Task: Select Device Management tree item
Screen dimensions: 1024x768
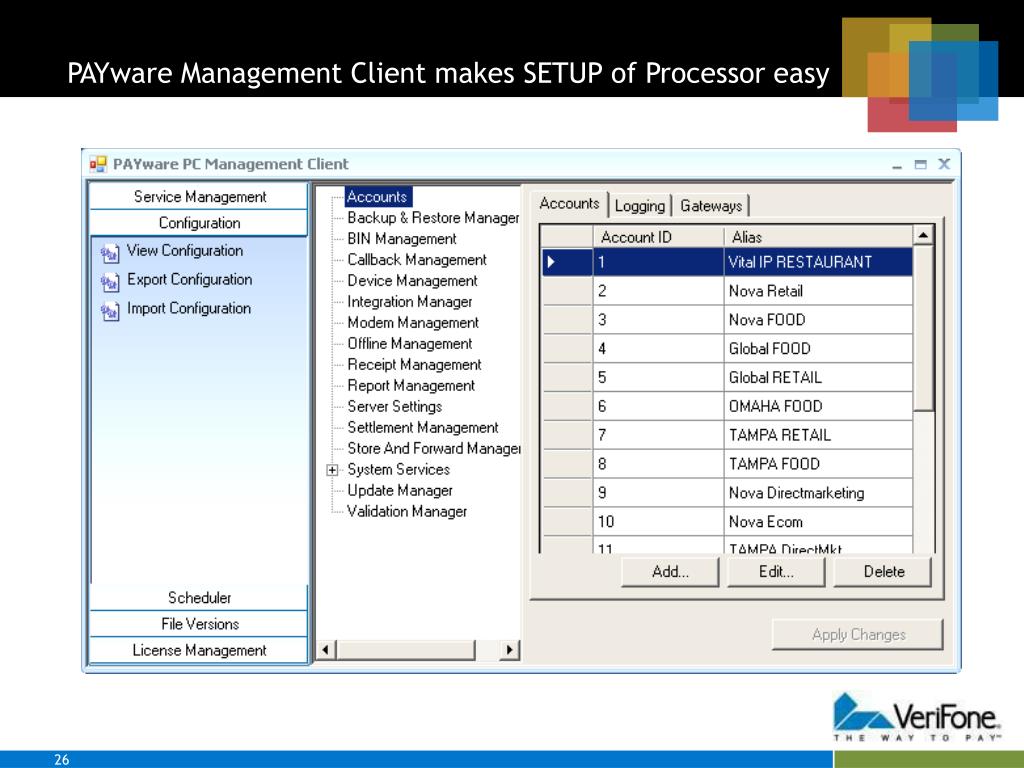Action: [x=412, y=280]
